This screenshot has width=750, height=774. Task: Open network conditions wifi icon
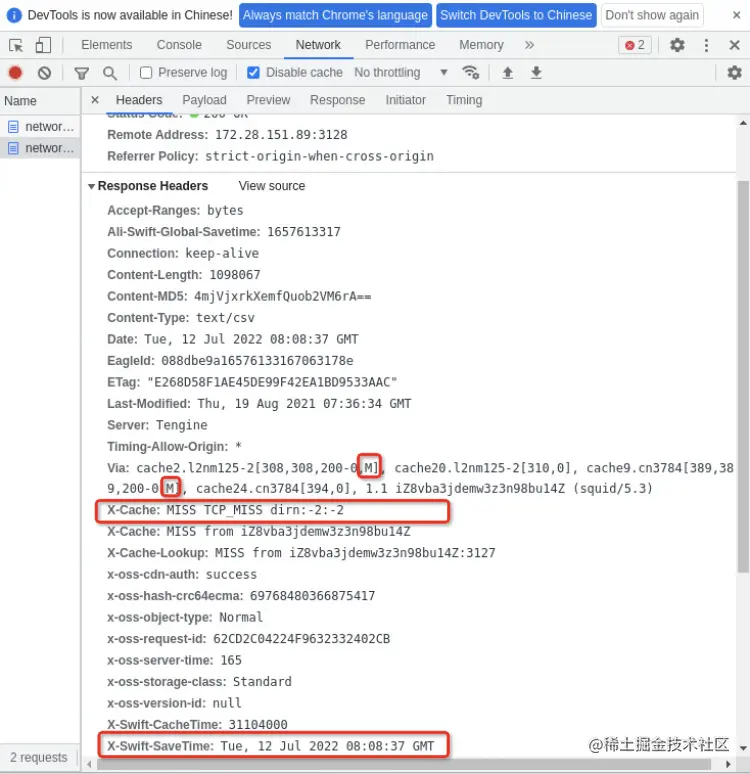pos(471,73)
